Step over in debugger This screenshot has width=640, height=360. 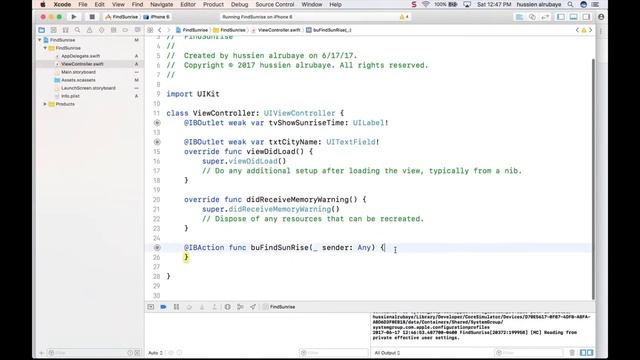(189, 307)
